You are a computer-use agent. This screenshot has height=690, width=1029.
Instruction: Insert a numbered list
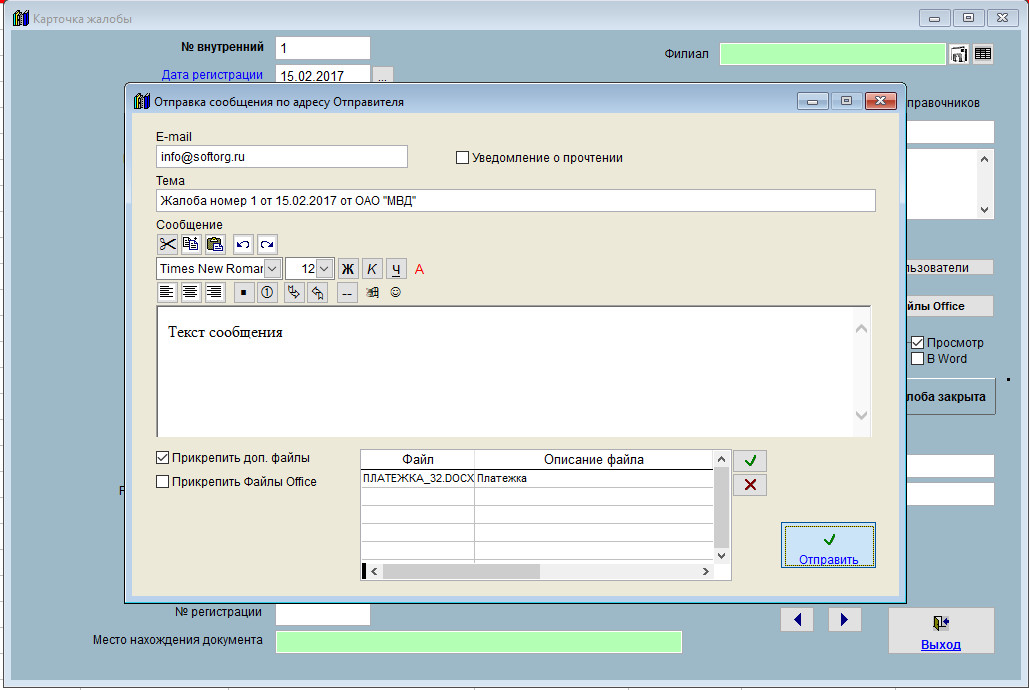(x=267, y=292)
